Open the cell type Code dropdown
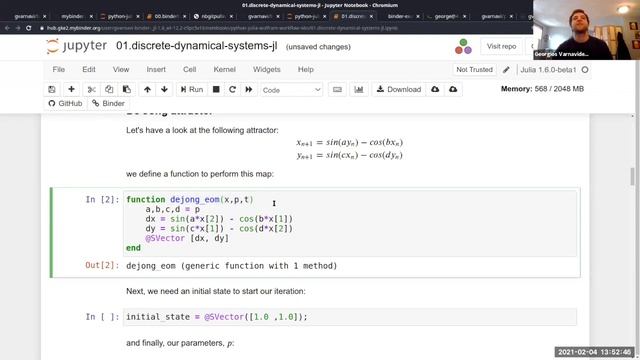The height and width of the screenshot is (360, 640). (x=291, y=90)
